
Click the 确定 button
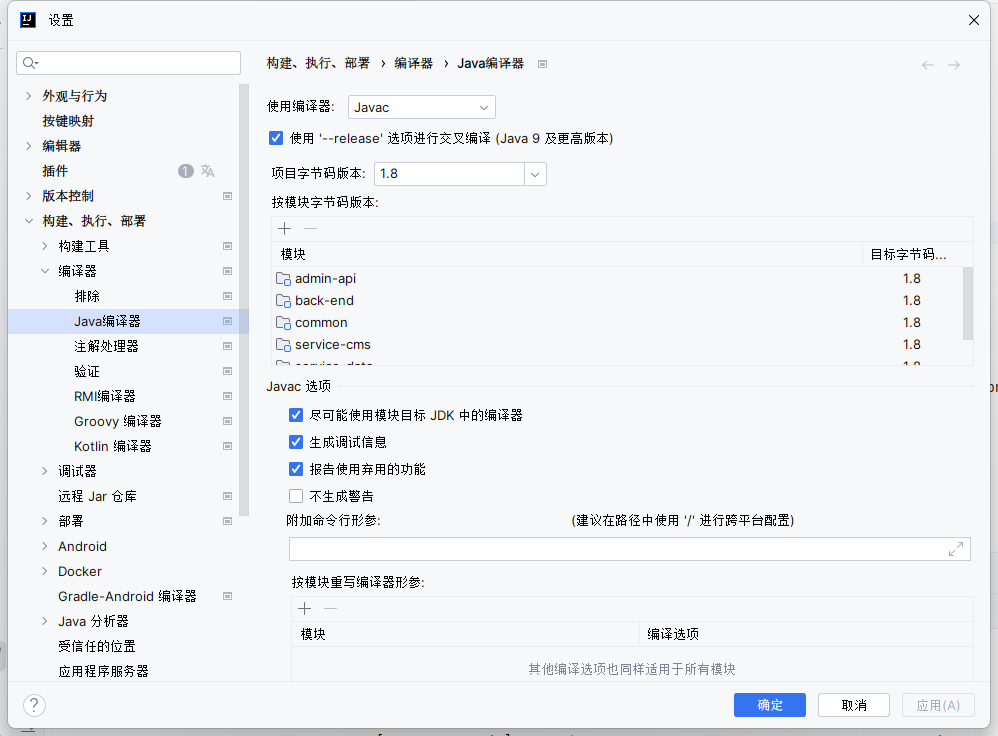pos(770,705)
